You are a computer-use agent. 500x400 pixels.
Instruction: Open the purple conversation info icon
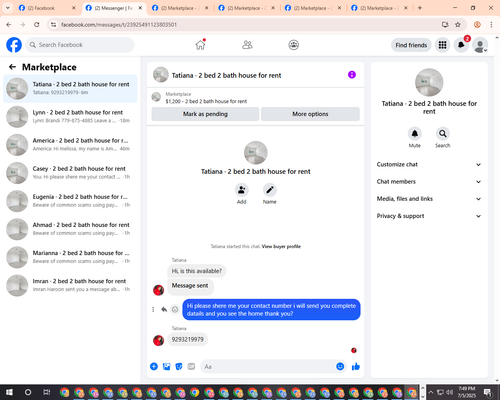pyautogui.click(x=352, y=75)
